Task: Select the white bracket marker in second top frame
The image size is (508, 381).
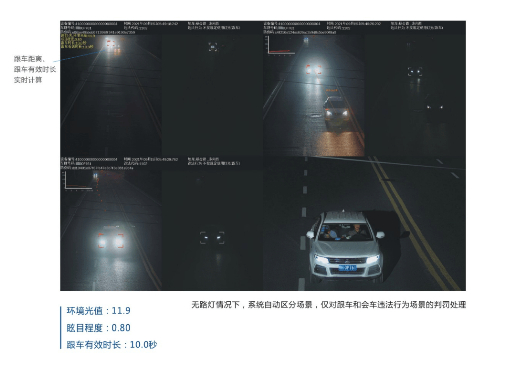Action: tap(213, 47)
